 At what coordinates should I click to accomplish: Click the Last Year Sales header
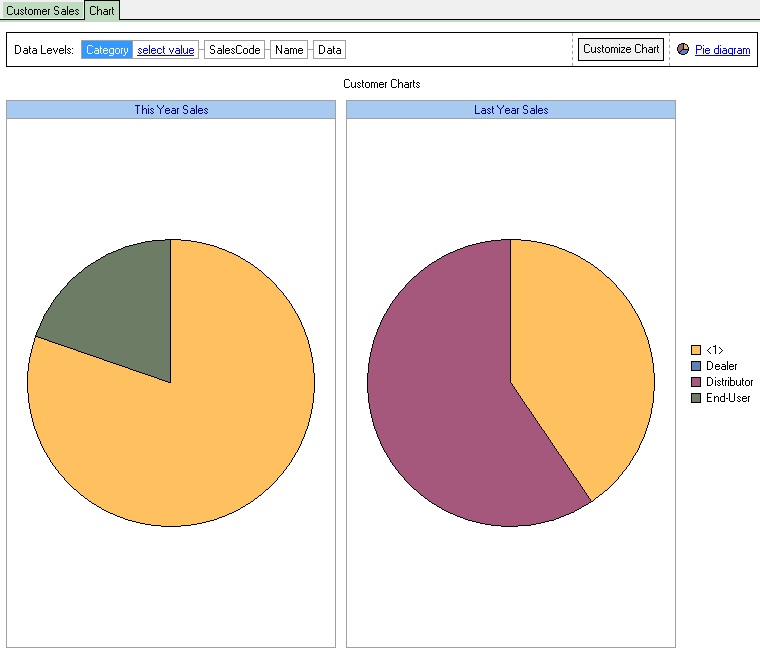pos(511,110)
